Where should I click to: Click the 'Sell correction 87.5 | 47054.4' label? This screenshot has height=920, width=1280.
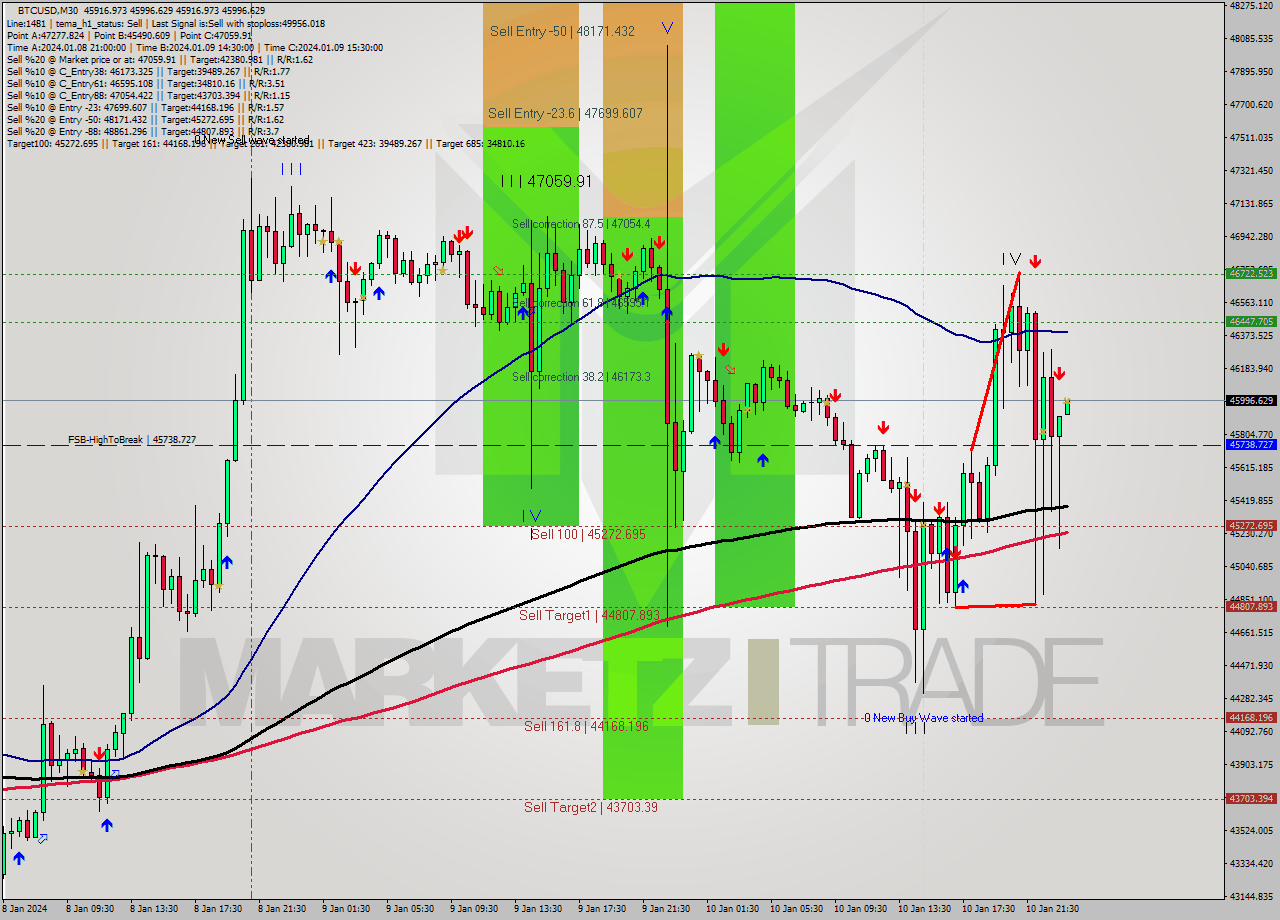[x=581, y=224]
